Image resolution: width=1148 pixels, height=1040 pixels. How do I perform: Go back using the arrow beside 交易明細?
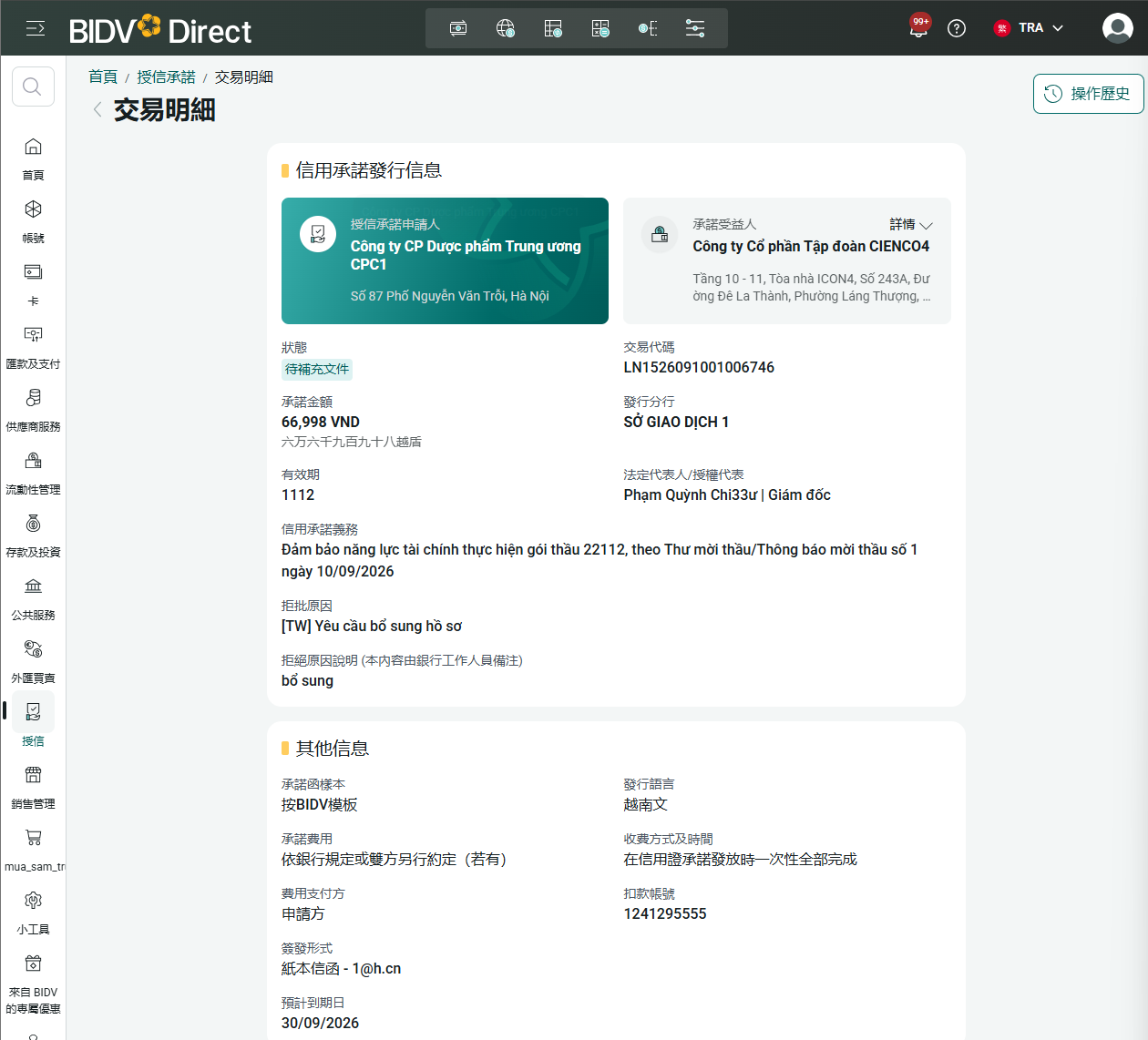pyautogui.click(x=97, y=110)
